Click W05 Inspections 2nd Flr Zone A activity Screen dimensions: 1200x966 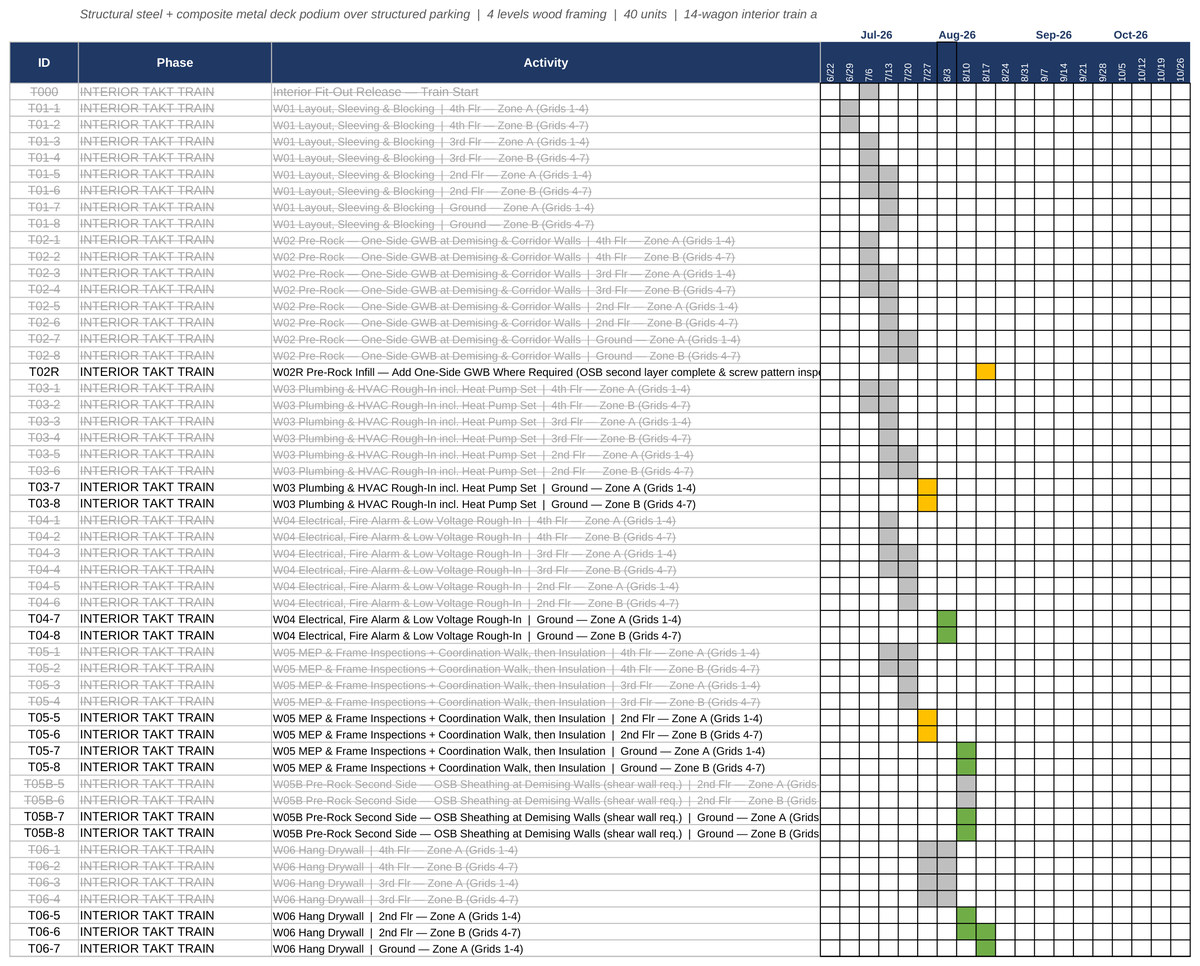(546, 718)
